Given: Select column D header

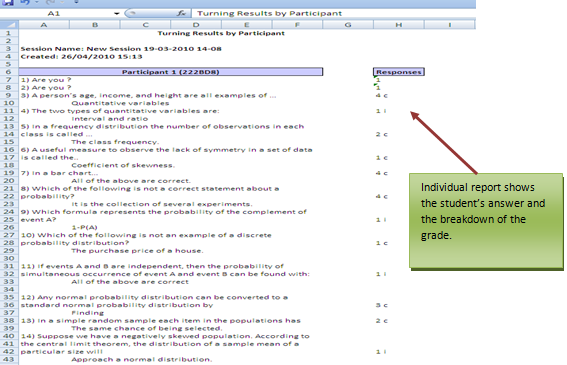Looking at the screenshot, I should pos(196,25).
